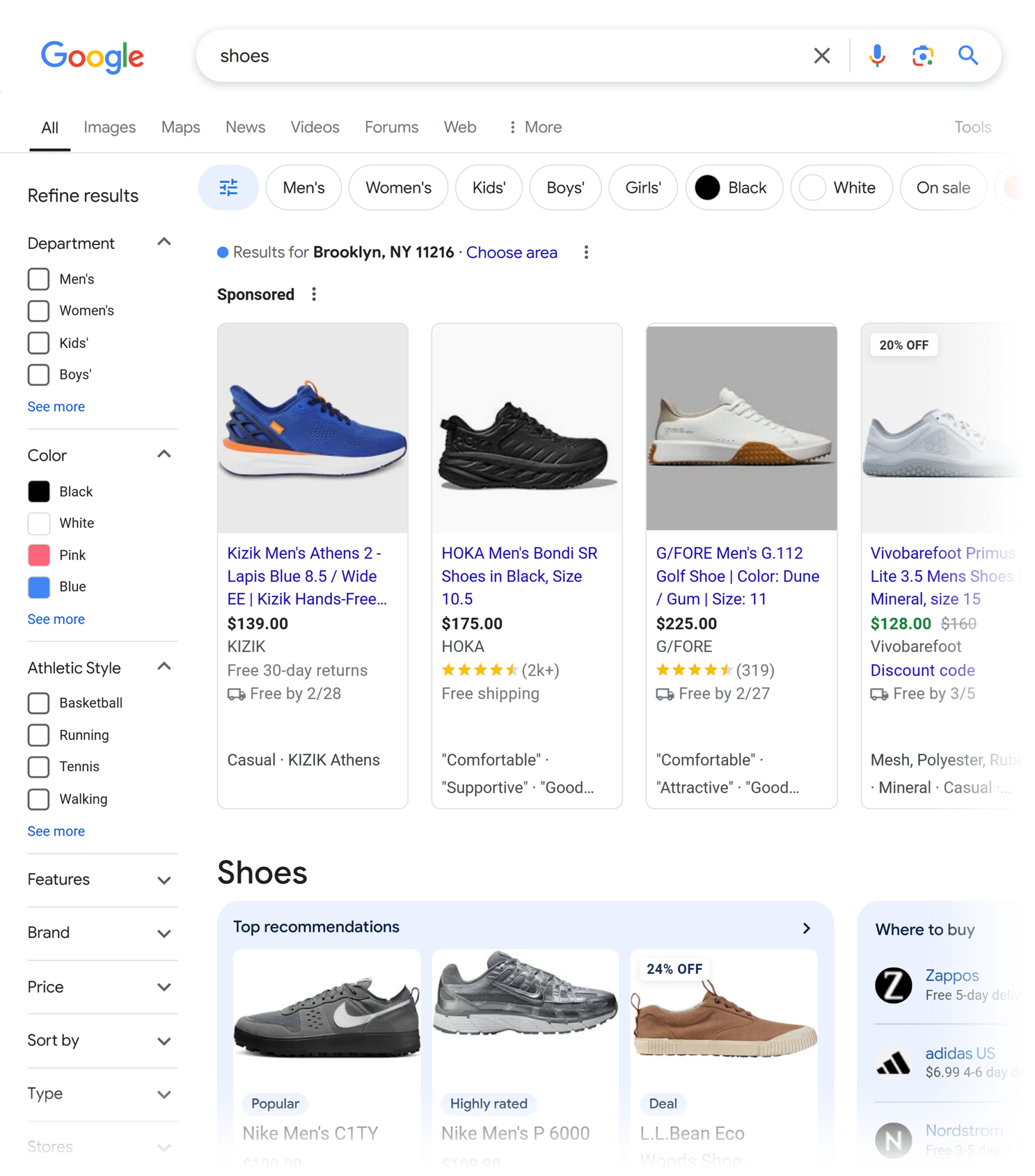Open the Videos tab

coord(315,127)
